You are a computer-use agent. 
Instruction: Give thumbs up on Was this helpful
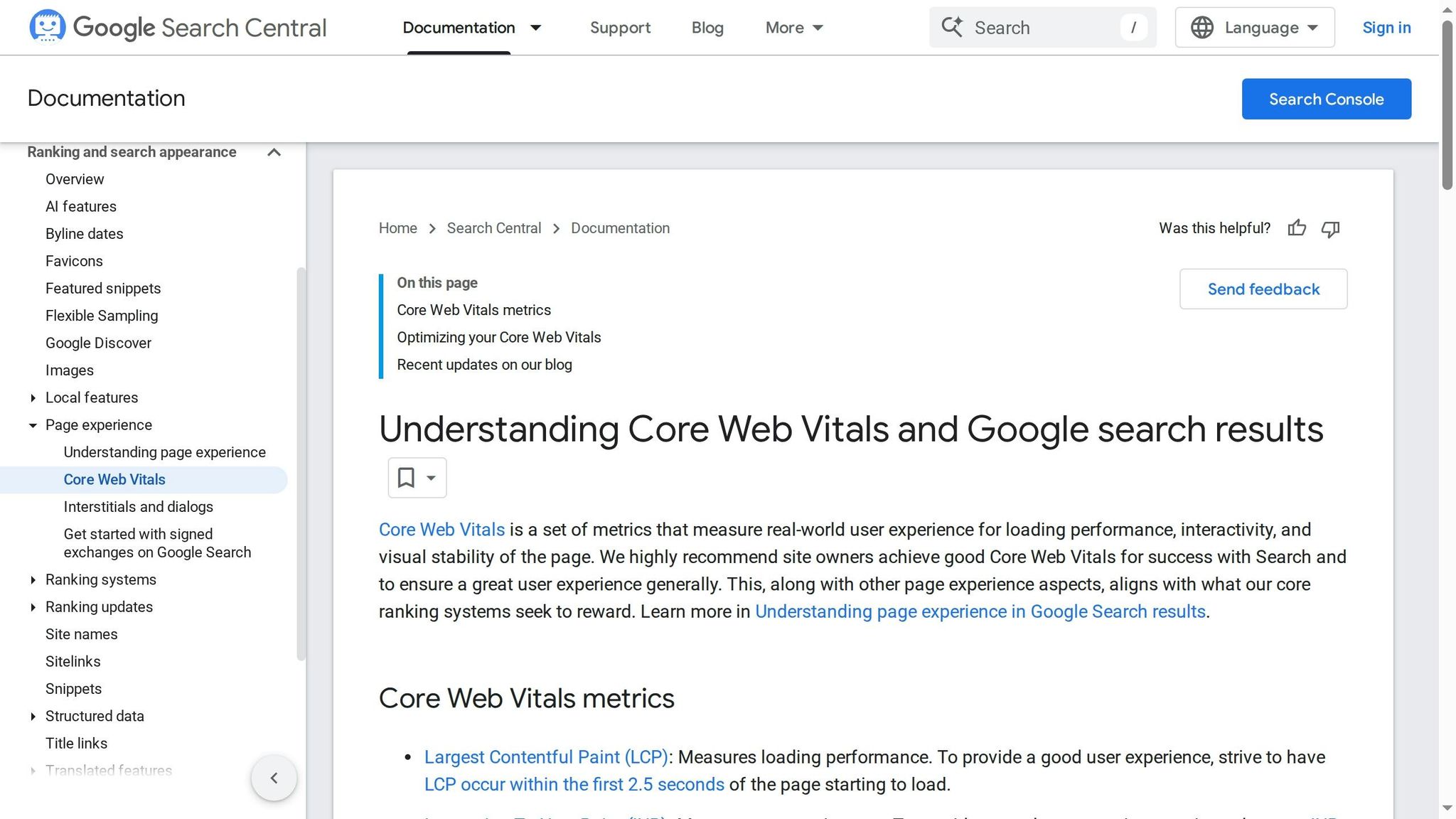tap(1297, 228)
